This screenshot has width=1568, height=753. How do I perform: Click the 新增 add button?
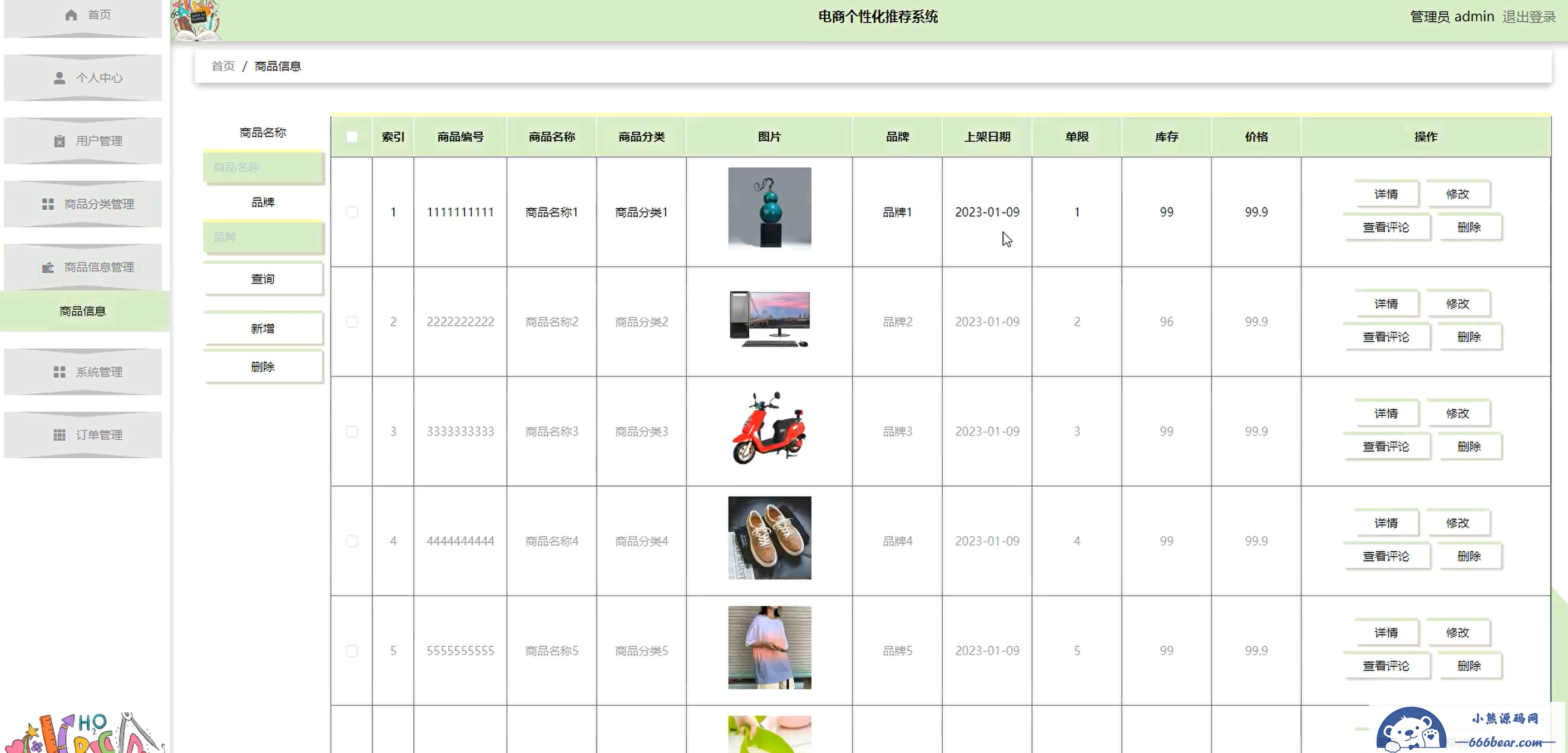click(263, 329)
